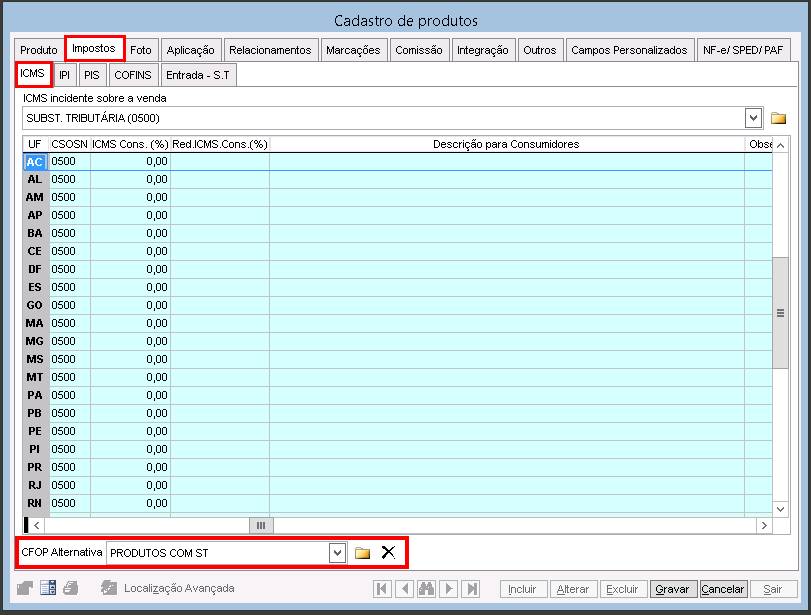Save the record with Gravar button
Viewport: 811px width, 615px height.
tap(672, 589)
